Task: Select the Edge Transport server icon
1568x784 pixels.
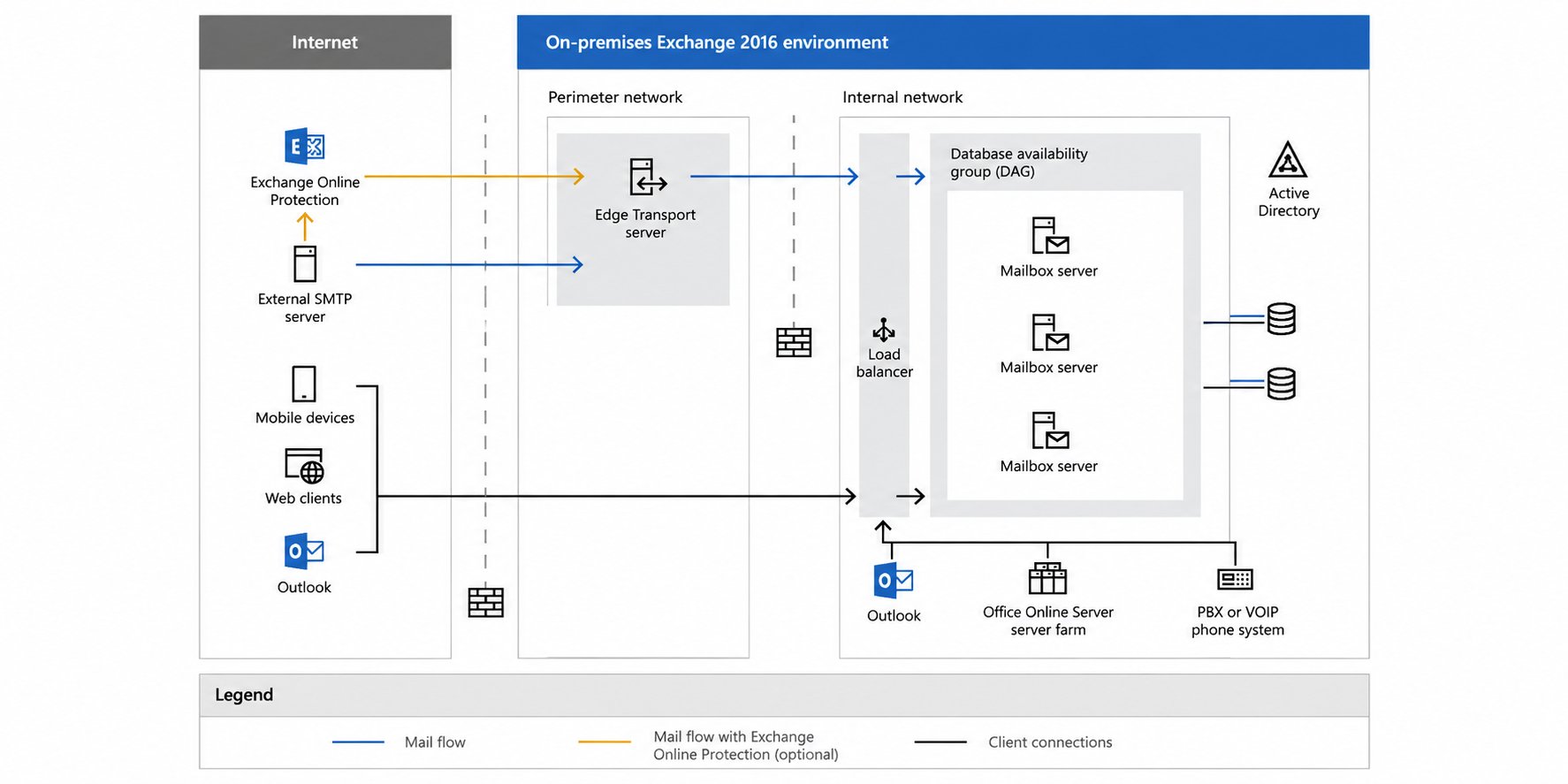Action: pos(648,177)
